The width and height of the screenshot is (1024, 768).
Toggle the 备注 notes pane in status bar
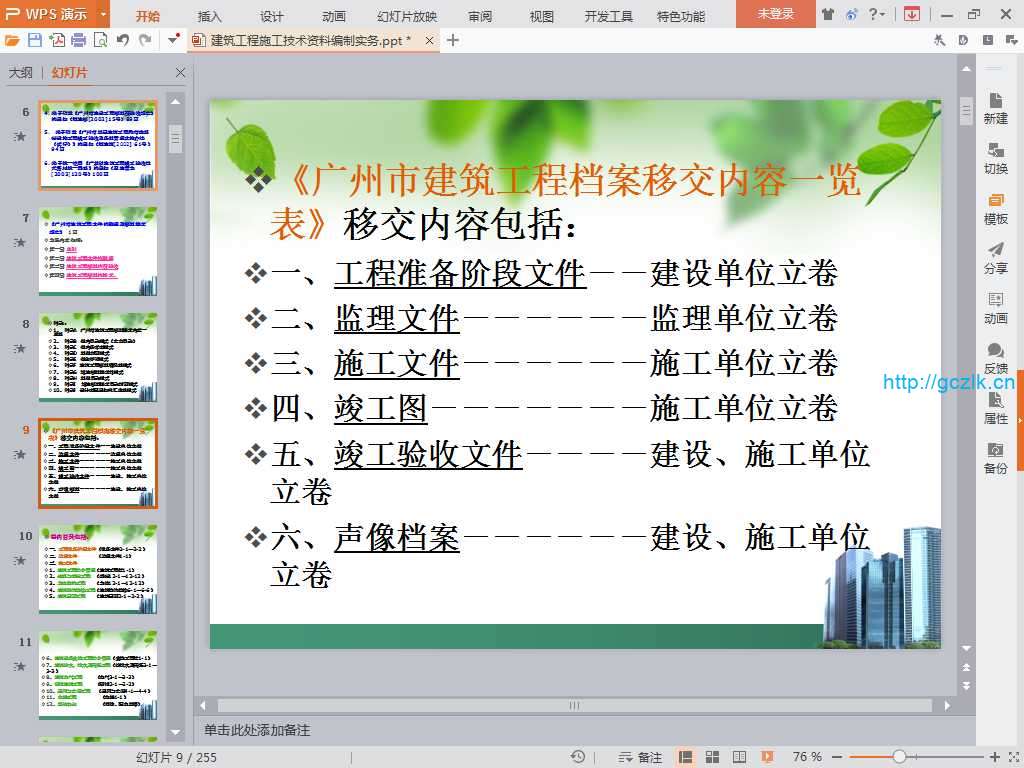pos(640,757)
